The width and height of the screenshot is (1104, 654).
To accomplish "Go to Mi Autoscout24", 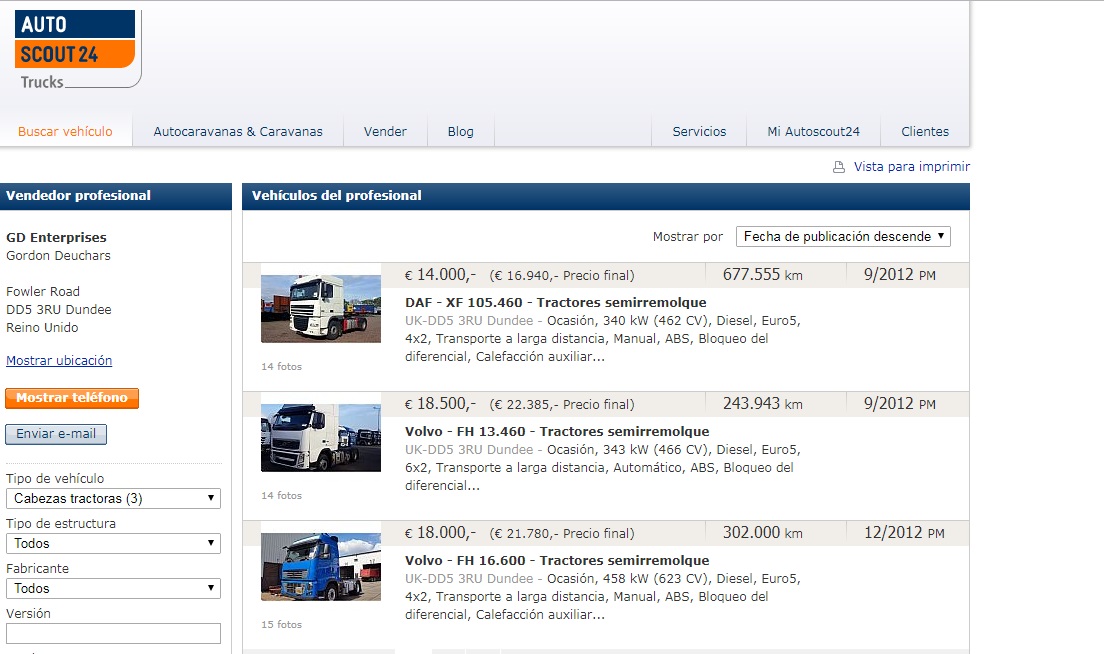I will click(813, 132).
